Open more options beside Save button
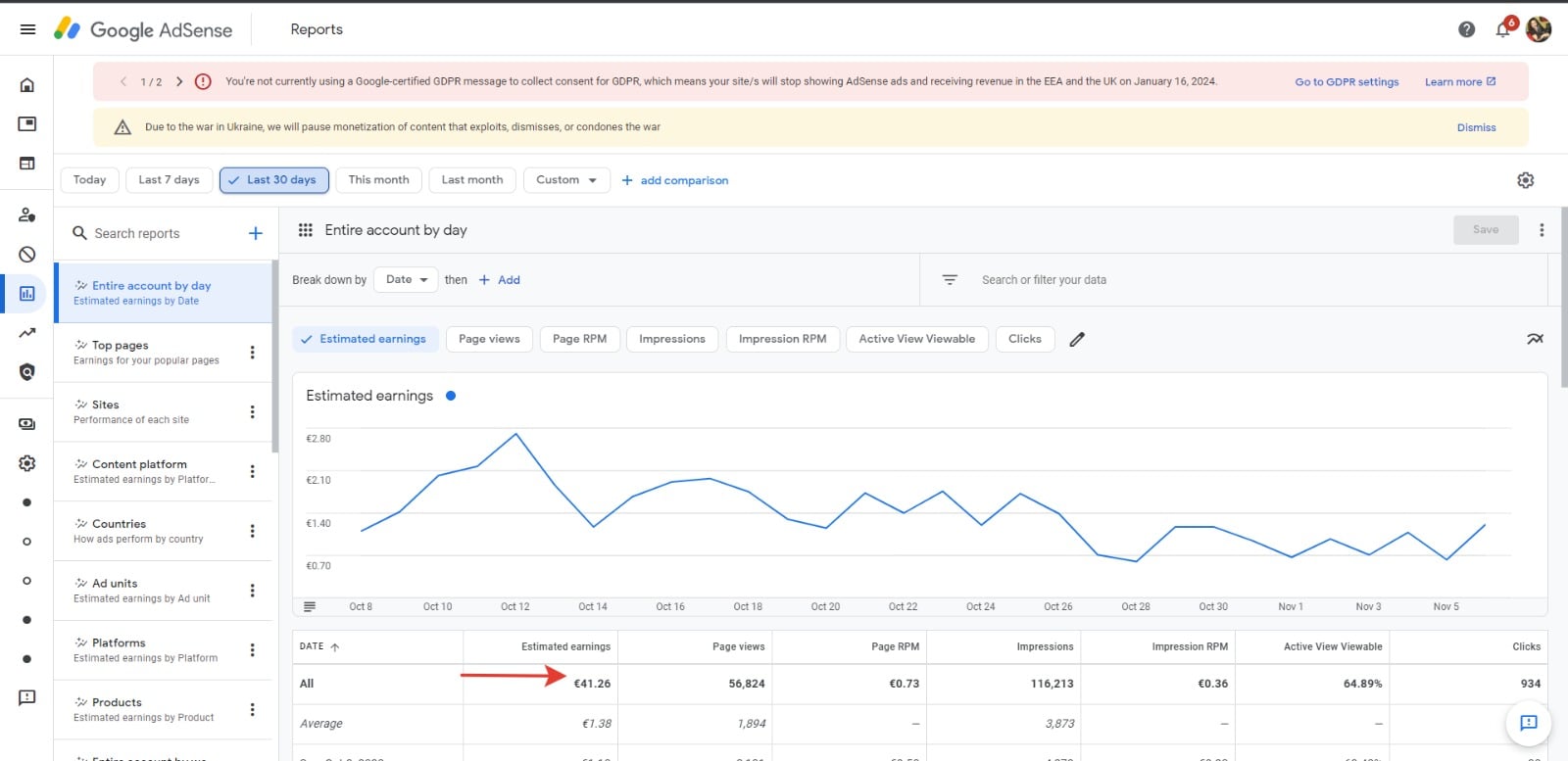This screenshot has width=1568, height=761. [1542, 230]
